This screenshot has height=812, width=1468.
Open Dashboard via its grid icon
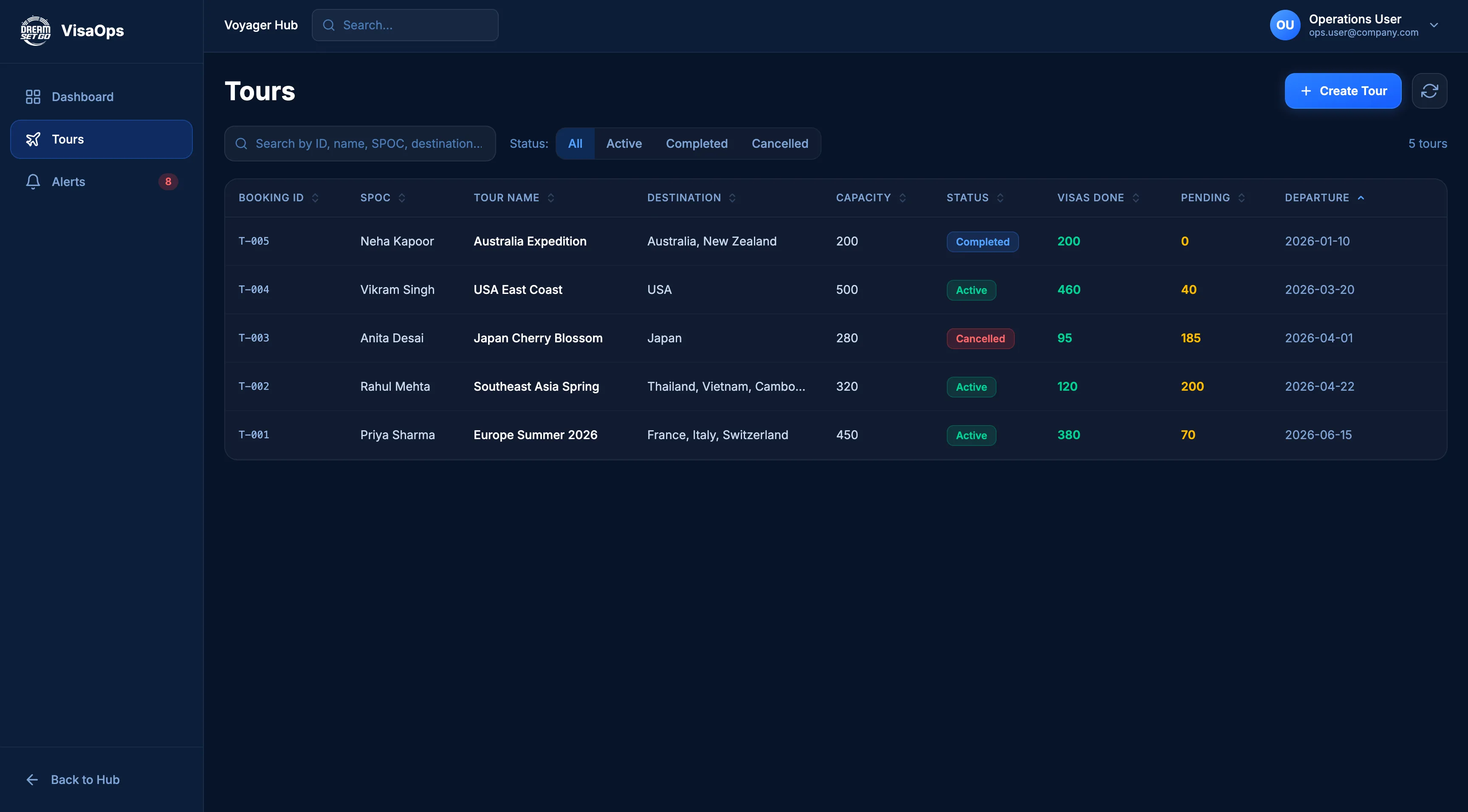click(33, 97)
